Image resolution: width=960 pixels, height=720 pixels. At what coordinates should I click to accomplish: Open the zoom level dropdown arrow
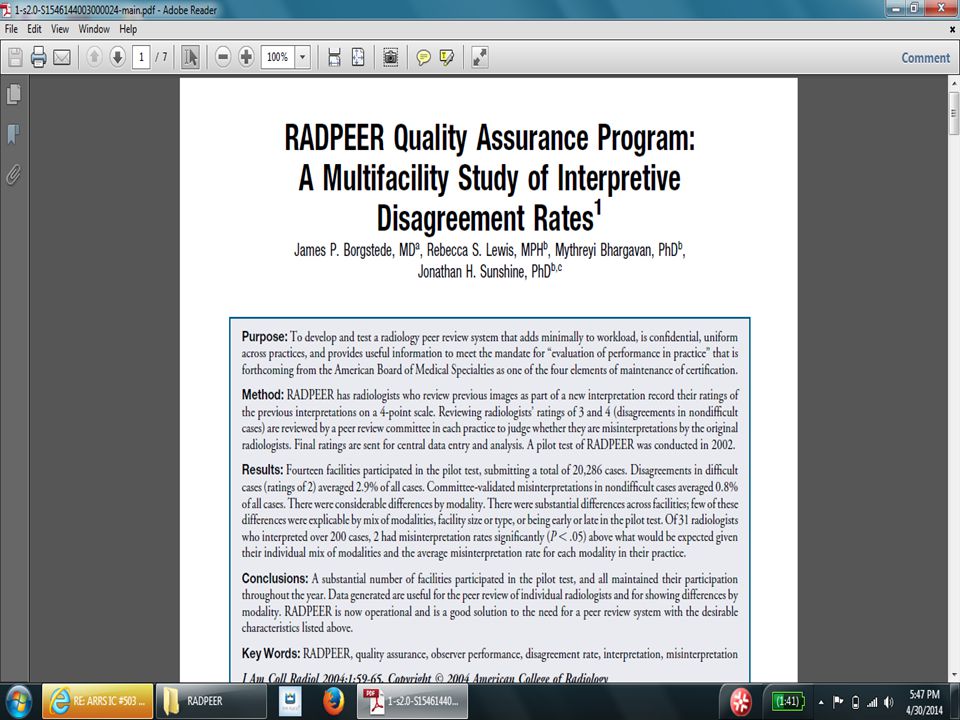tap(302, 58)
